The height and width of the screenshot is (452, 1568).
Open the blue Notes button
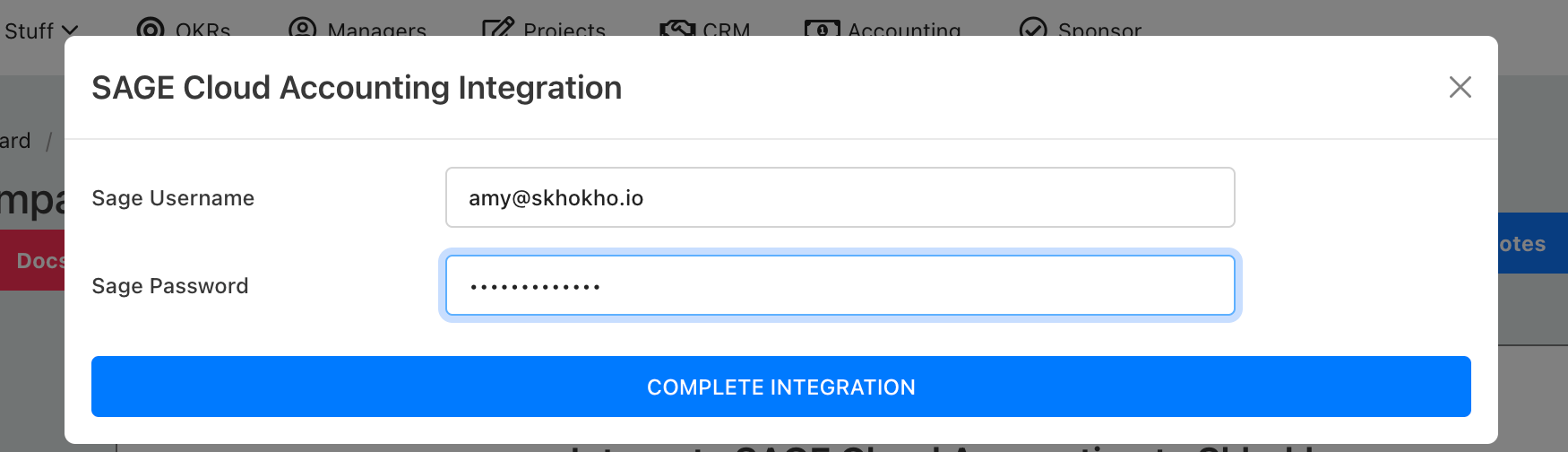click(1532, 243)
